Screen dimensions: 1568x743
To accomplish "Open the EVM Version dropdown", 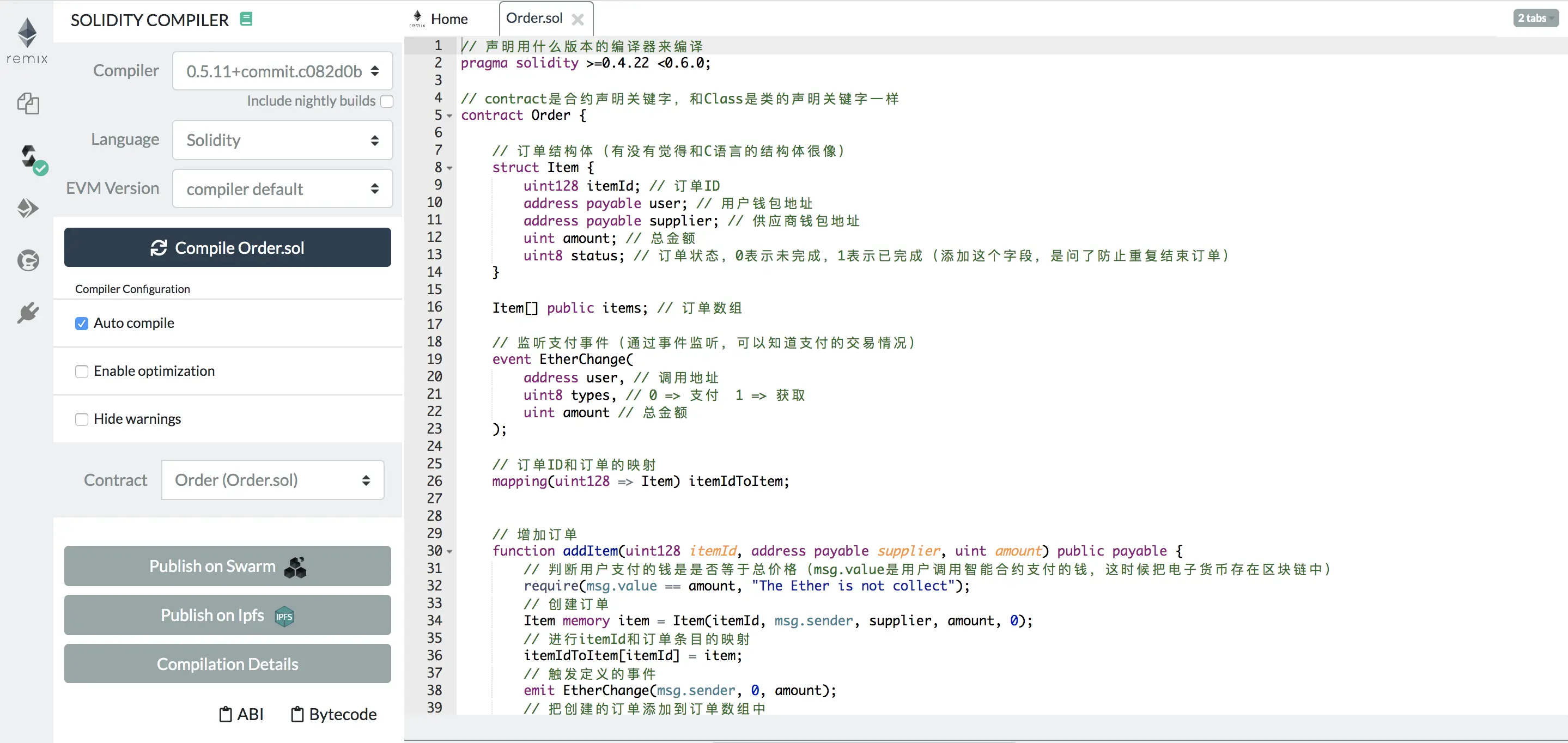I will [282, 188].
